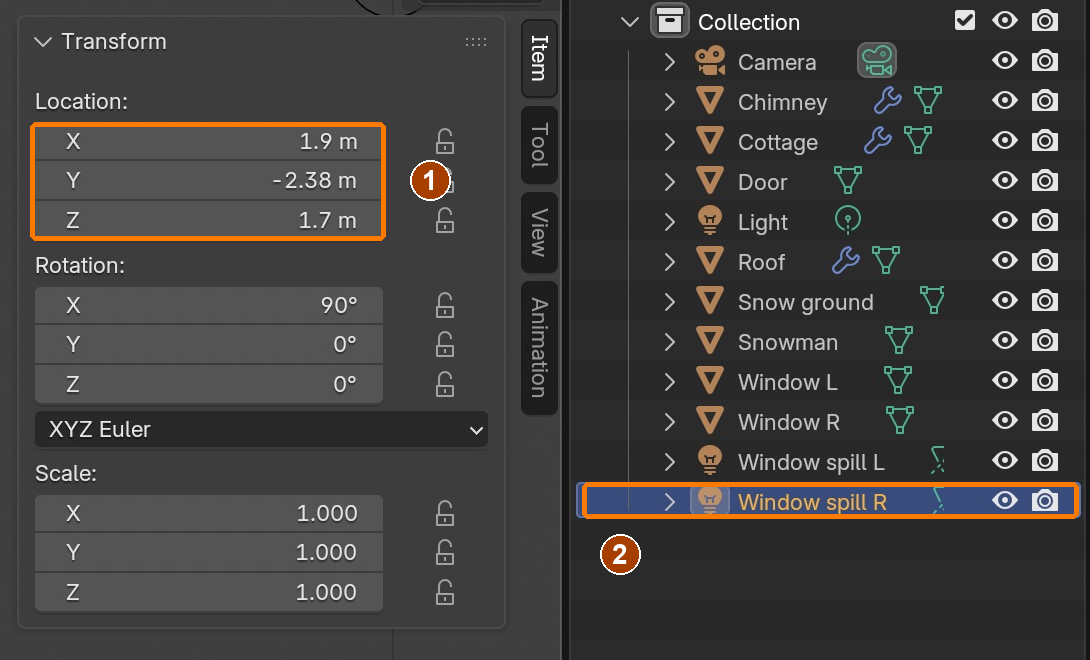Screen dimensions: 1090x660
Task: Collapse the Transform panel
Action: click(x=43, y=42)
